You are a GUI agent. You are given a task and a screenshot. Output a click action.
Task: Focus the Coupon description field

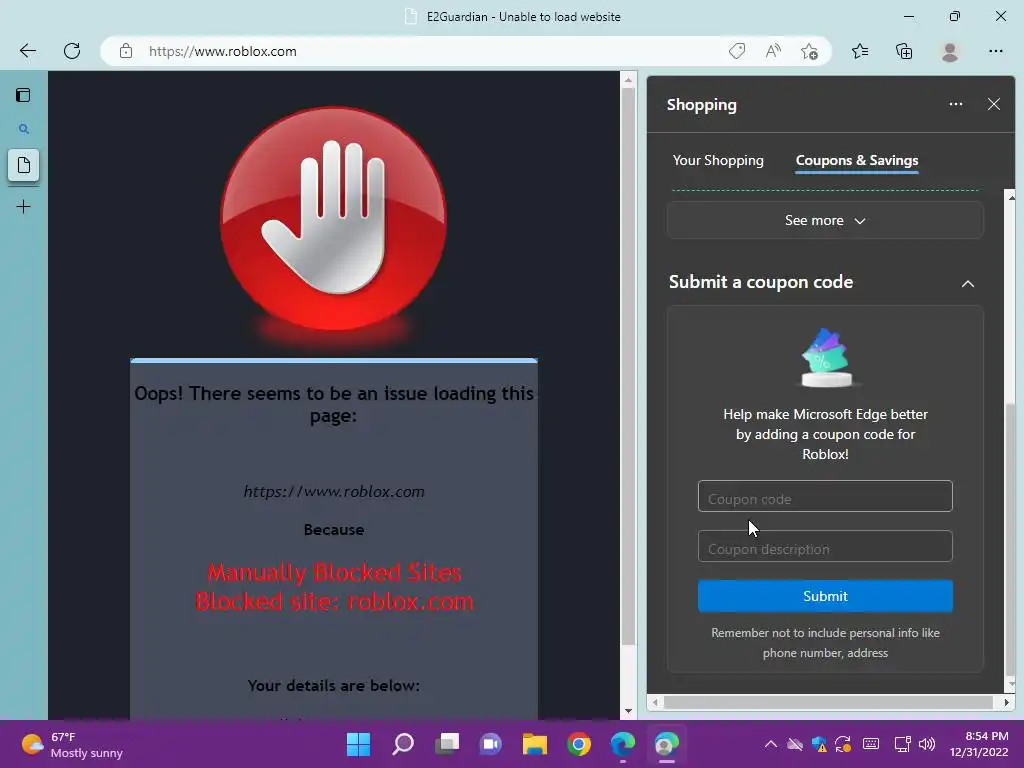point(825,546)
